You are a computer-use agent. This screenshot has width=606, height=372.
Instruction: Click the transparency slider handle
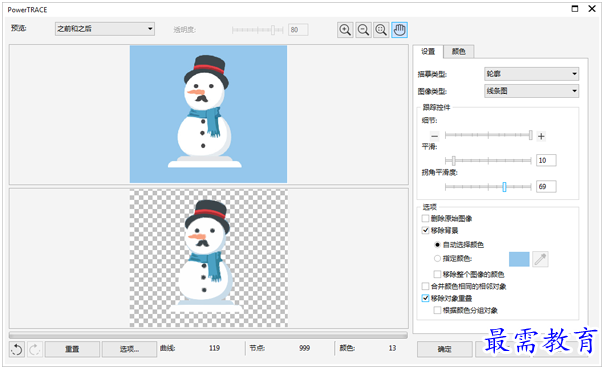273,30
